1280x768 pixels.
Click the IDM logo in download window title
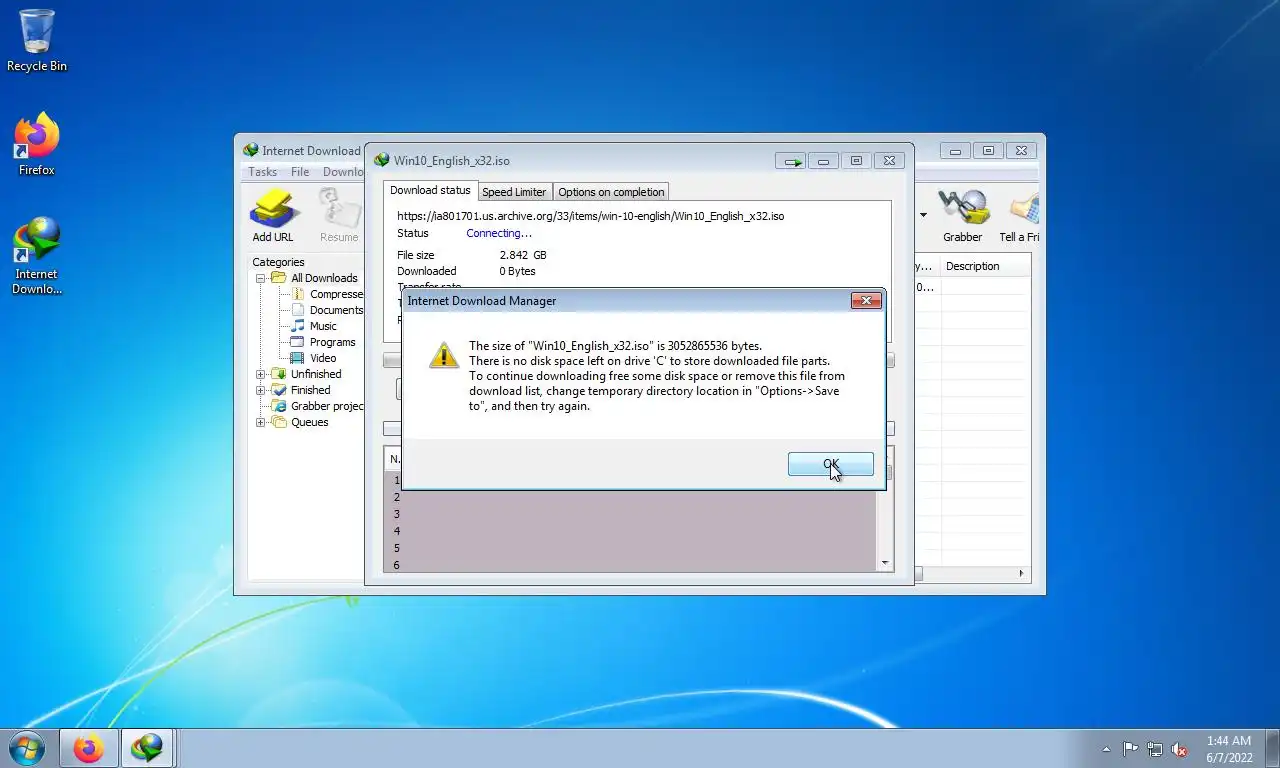[381, 160]
